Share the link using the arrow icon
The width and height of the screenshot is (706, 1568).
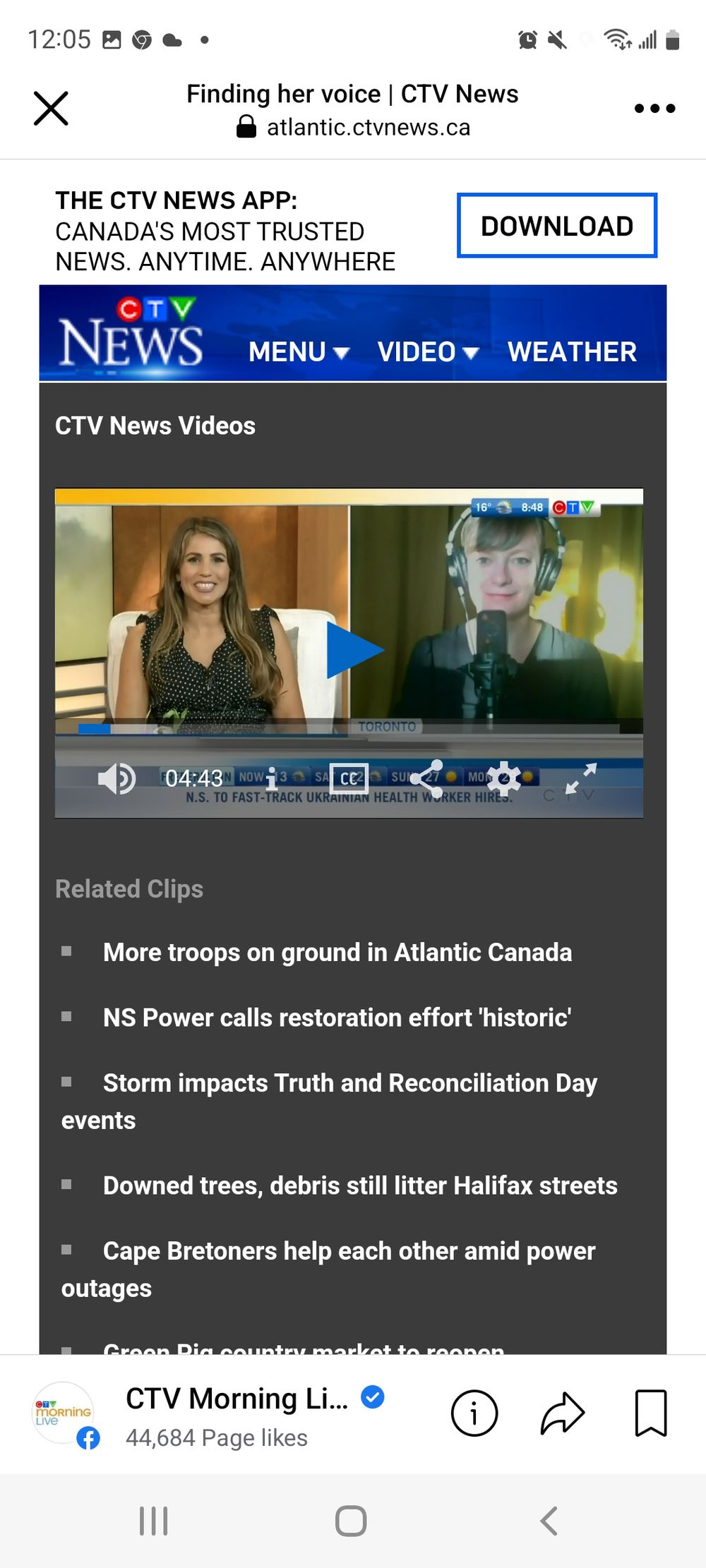click(563, 1413)
